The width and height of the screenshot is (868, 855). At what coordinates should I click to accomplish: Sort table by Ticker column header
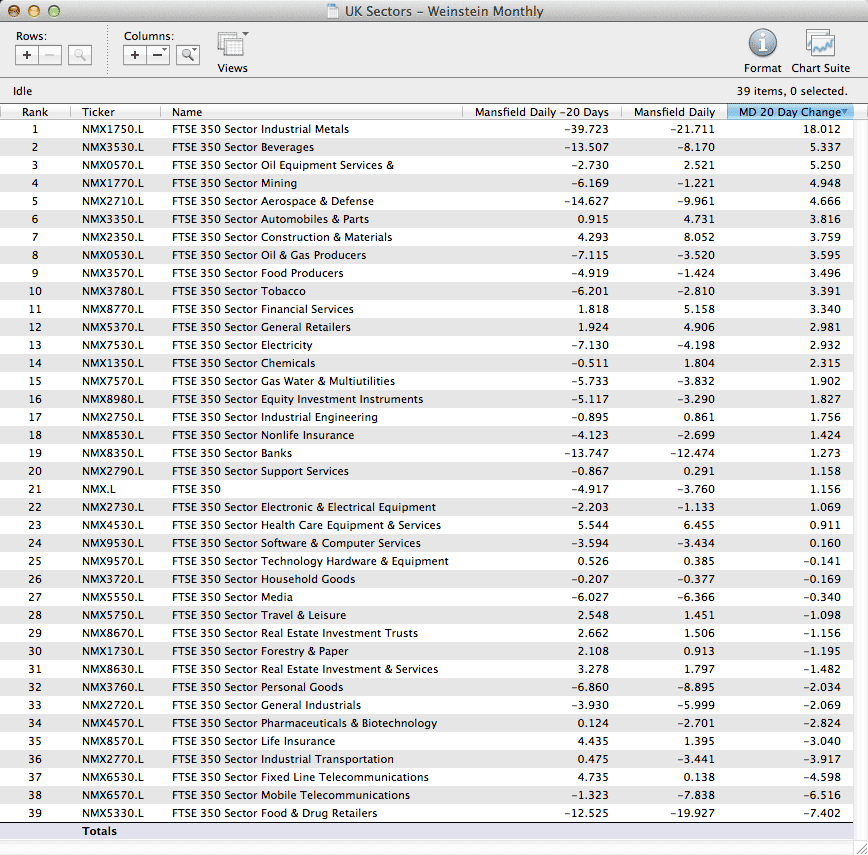coord(98,112)
